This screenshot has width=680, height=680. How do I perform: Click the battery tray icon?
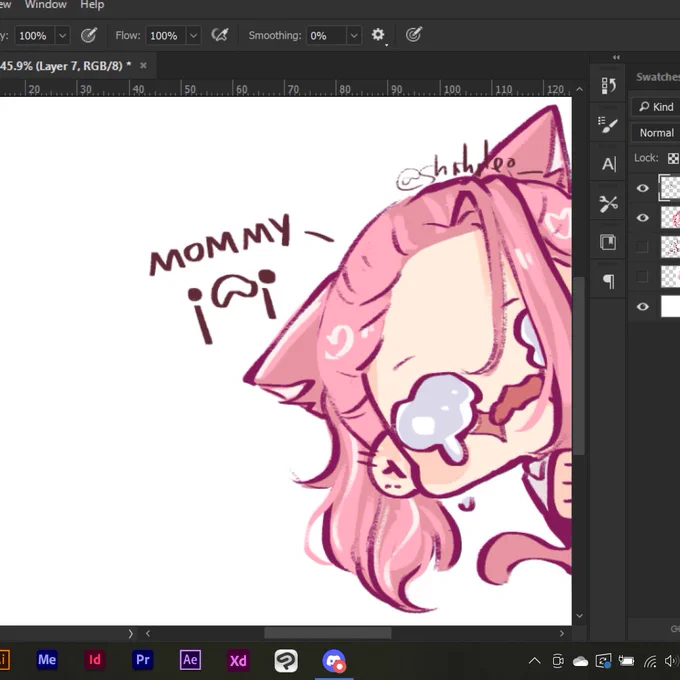pyautogui.click(x=626, y=661)
